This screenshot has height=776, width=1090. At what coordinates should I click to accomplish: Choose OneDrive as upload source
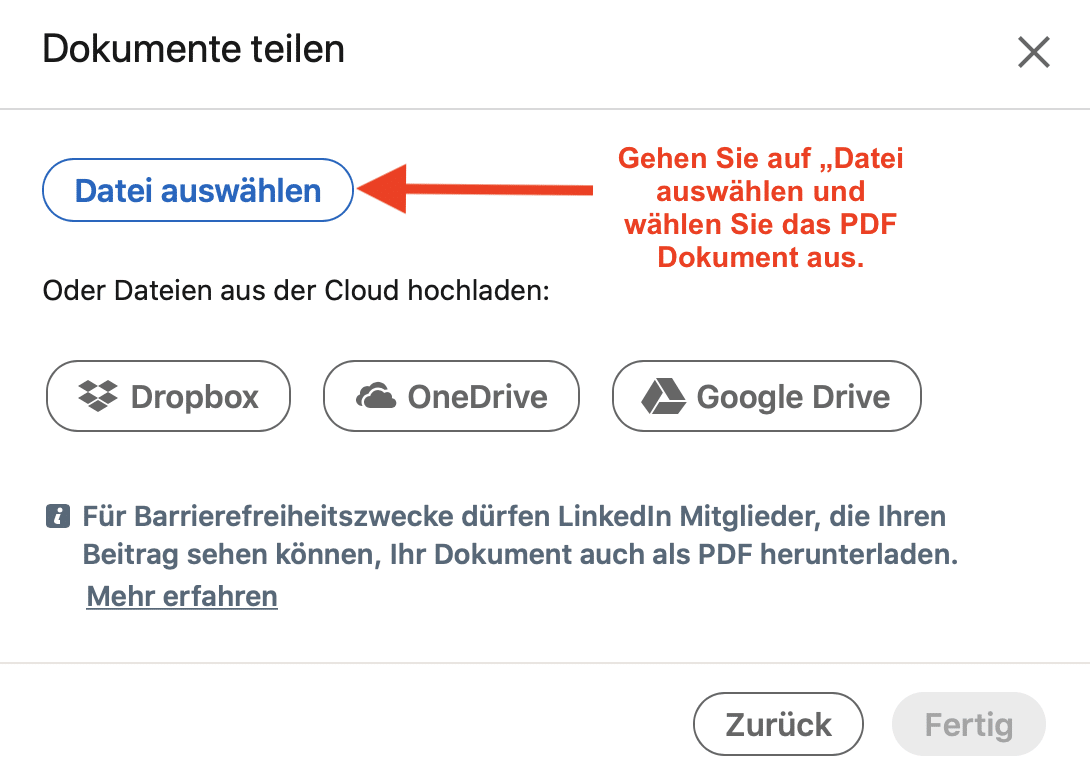click(x=451, y=396)
